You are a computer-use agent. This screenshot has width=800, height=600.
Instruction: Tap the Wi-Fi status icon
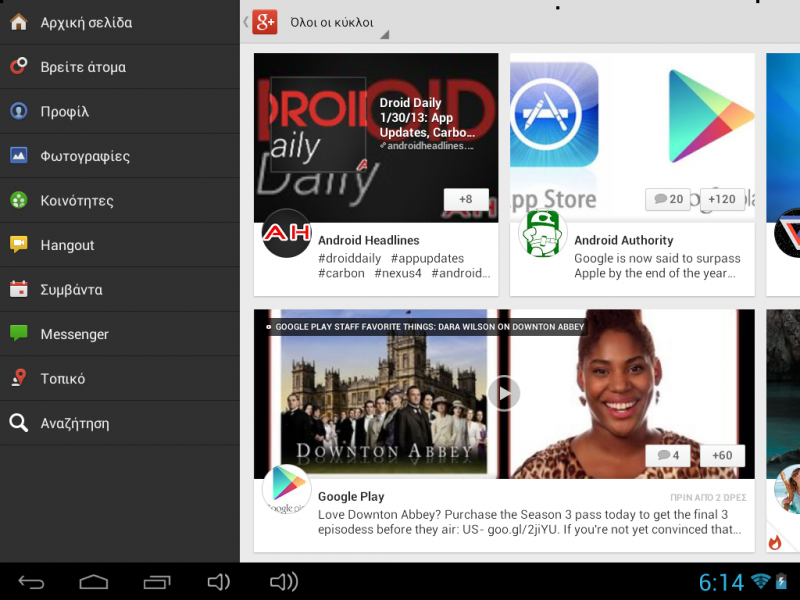(x=761, y=581)
